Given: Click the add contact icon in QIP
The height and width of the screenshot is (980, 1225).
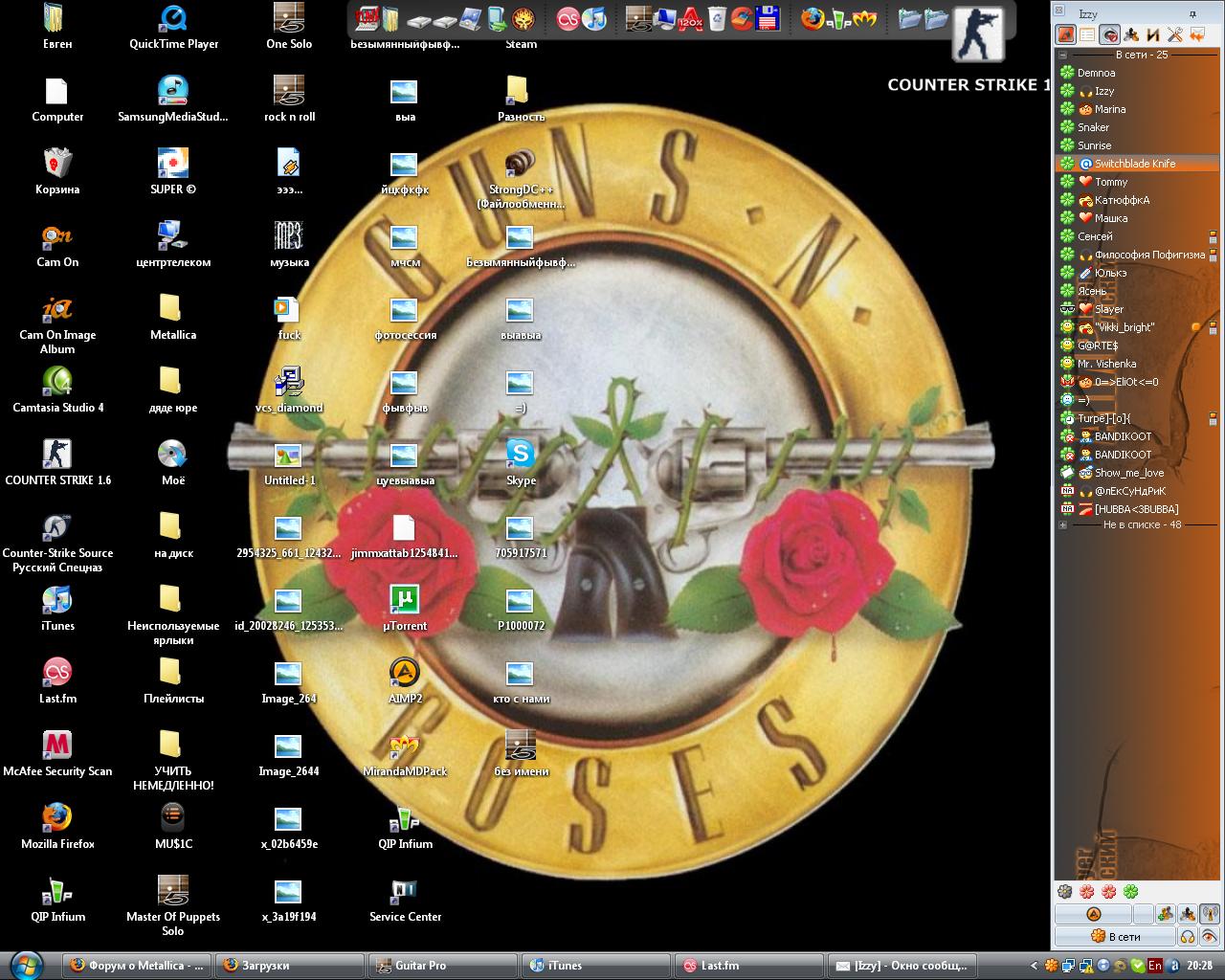Looking at the screenshot, I should tap(1165, 914).
